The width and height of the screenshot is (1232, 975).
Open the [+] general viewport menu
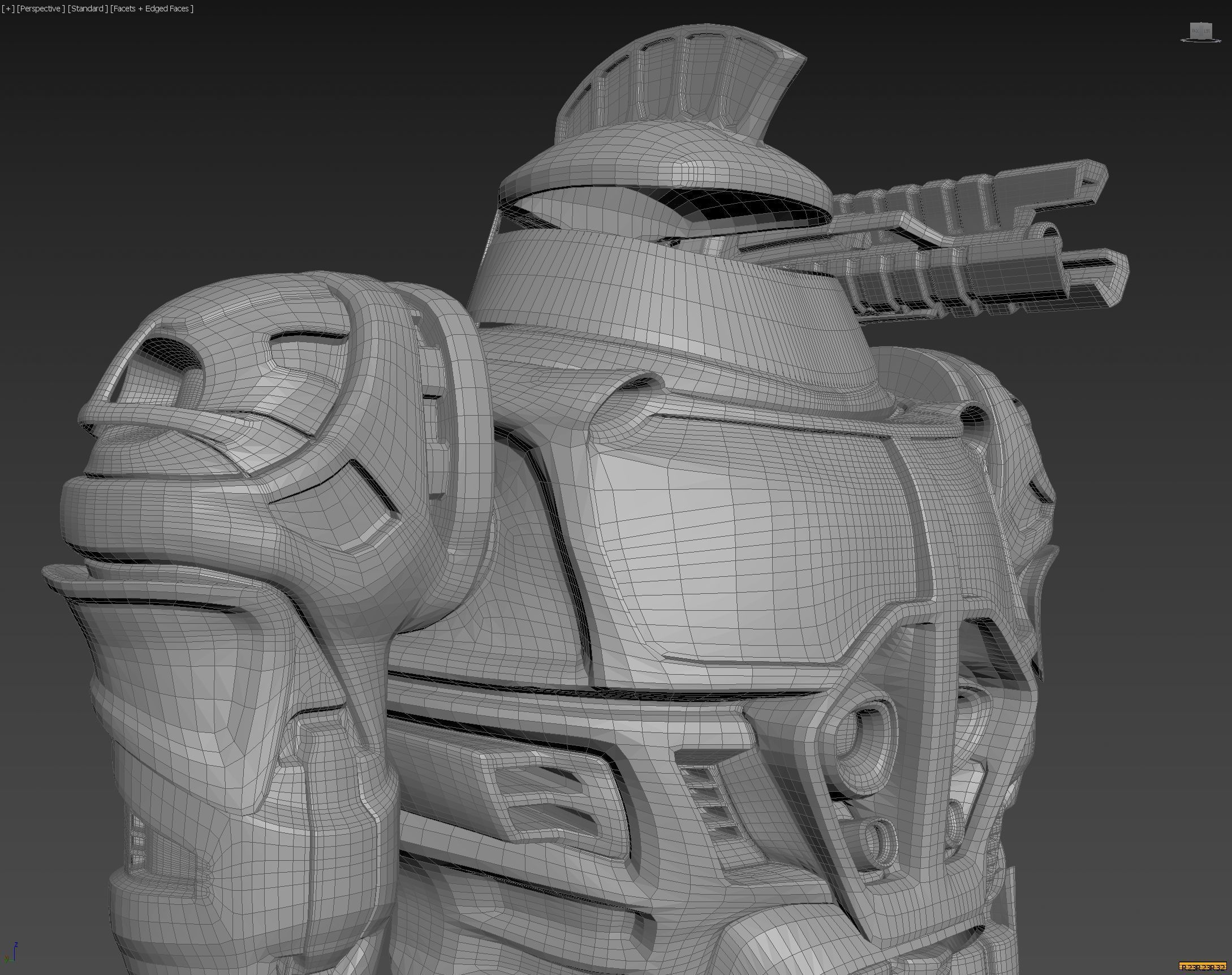click(8, 8)
